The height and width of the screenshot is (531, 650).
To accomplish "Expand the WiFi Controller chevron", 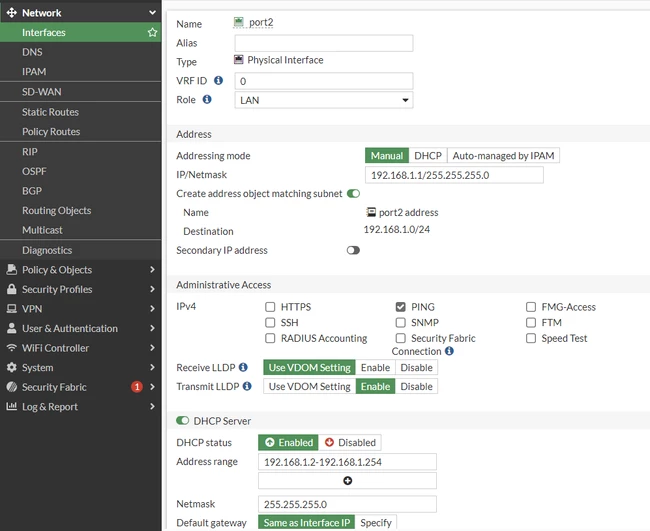I will coord(152,347).
